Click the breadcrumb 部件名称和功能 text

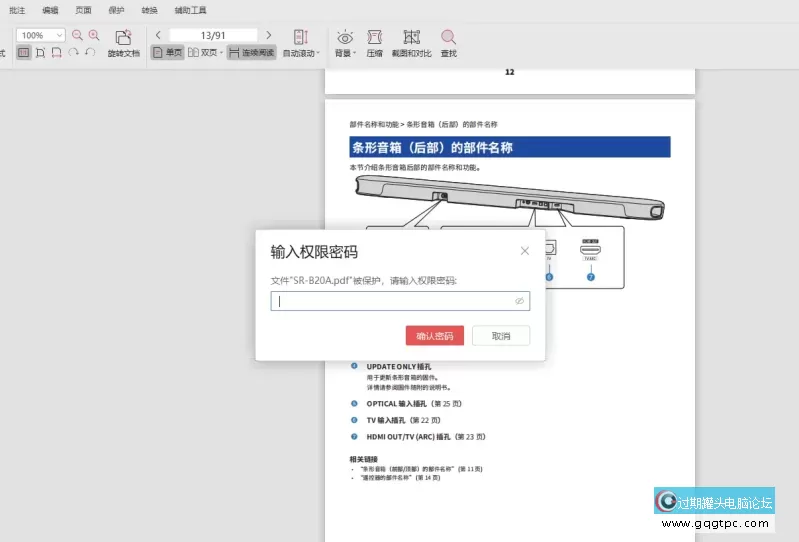pyautogui.click(x=374, y=124)
